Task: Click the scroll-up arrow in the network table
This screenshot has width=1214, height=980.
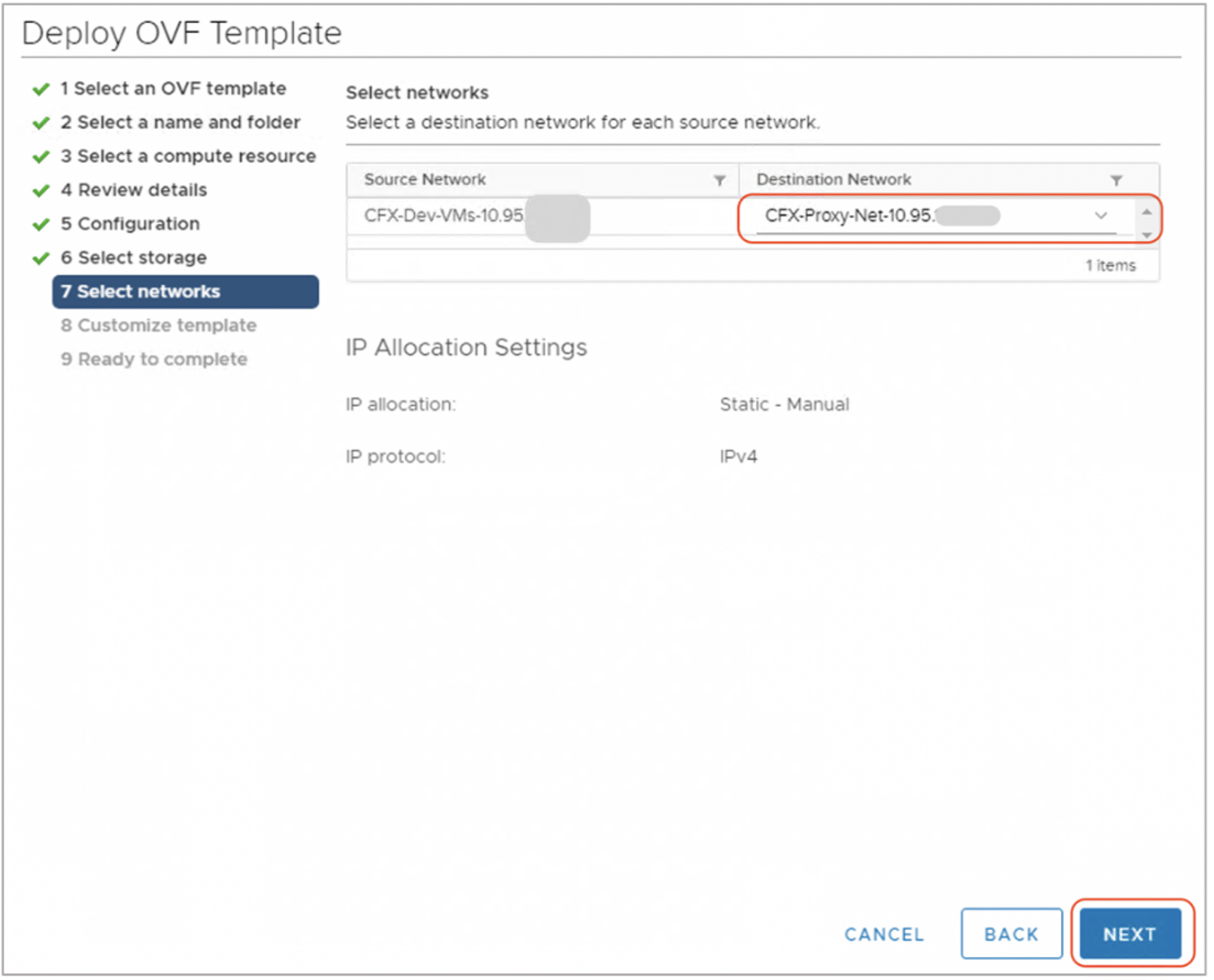Action: [1146, 212]
